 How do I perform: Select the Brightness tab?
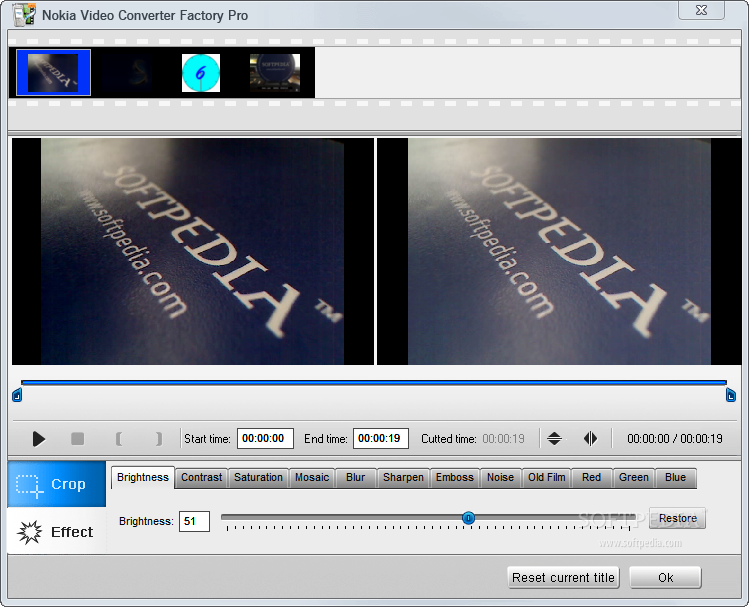(143, 478)
